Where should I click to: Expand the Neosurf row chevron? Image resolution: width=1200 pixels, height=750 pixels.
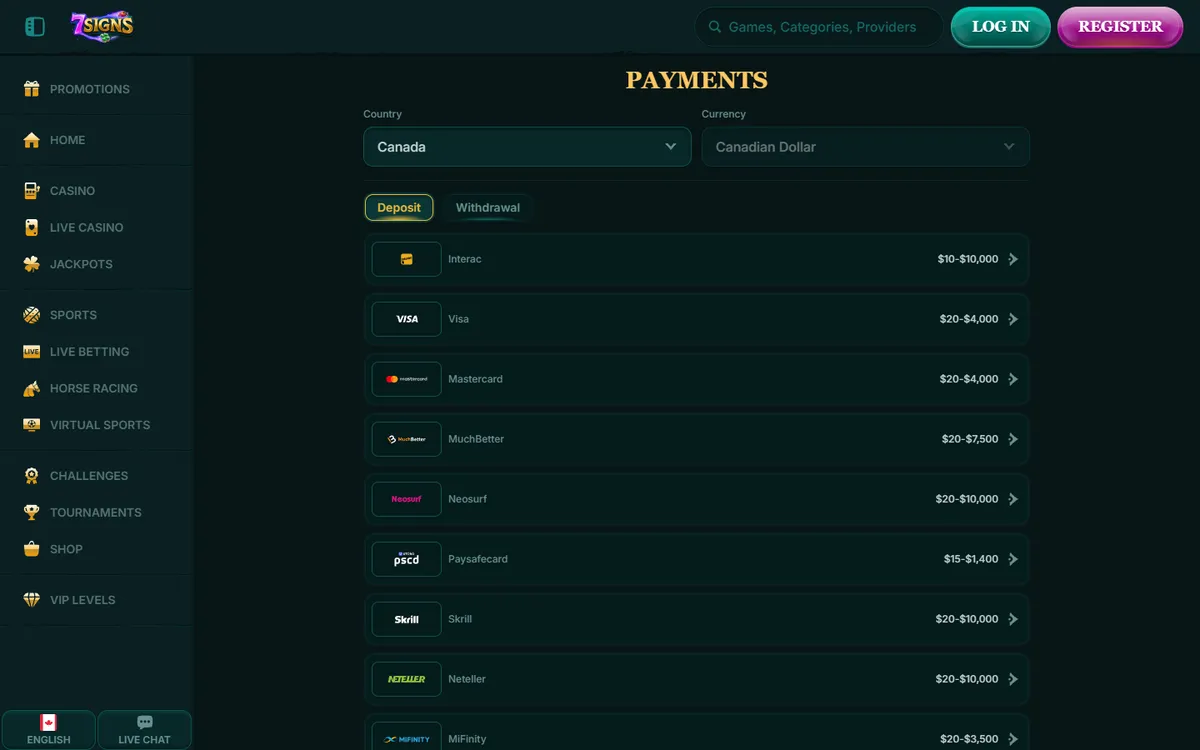(x=1013, y=499)
